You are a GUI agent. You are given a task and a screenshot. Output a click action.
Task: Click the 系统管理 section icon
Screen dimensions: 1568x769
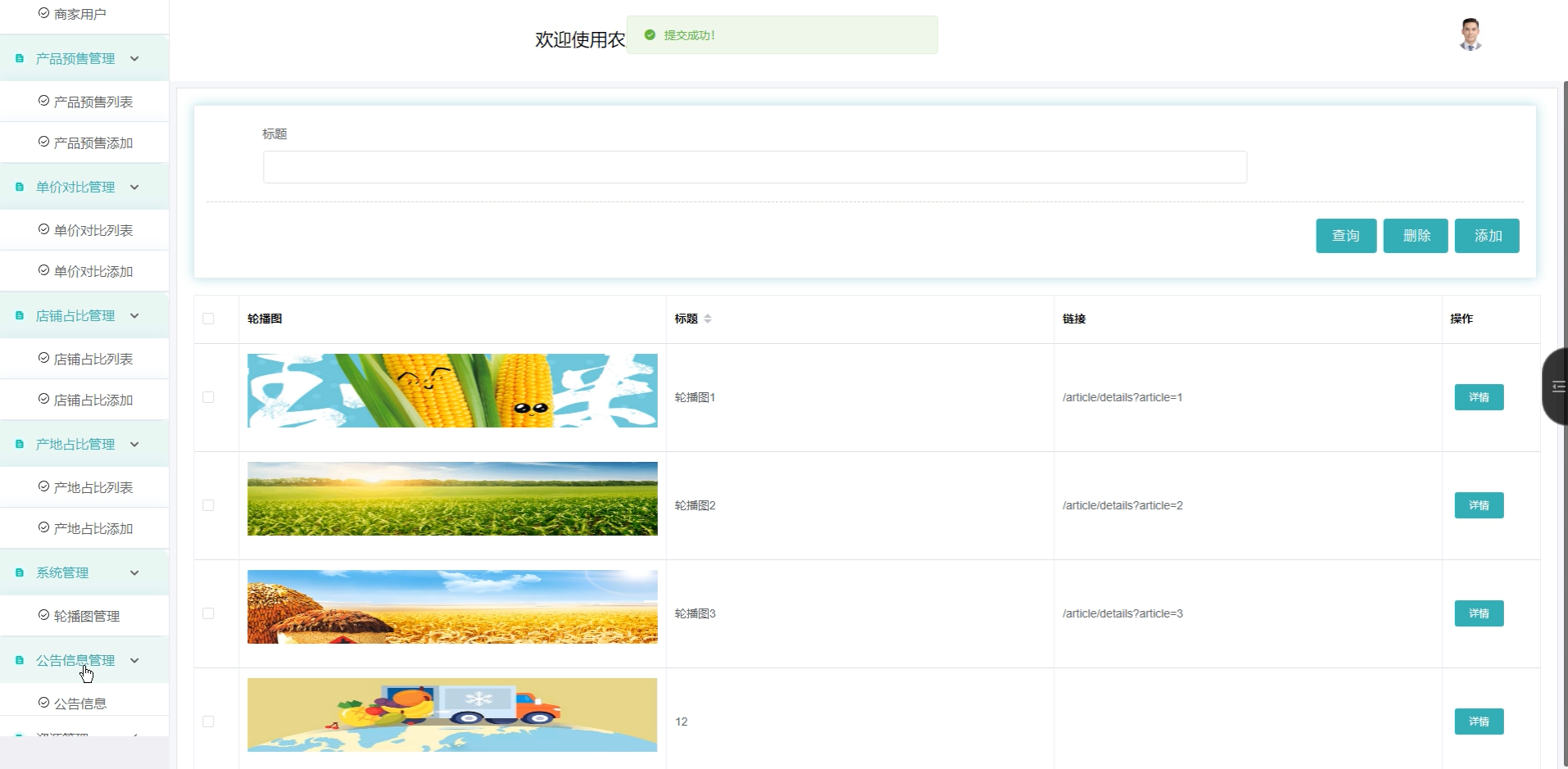pos(20,573)
